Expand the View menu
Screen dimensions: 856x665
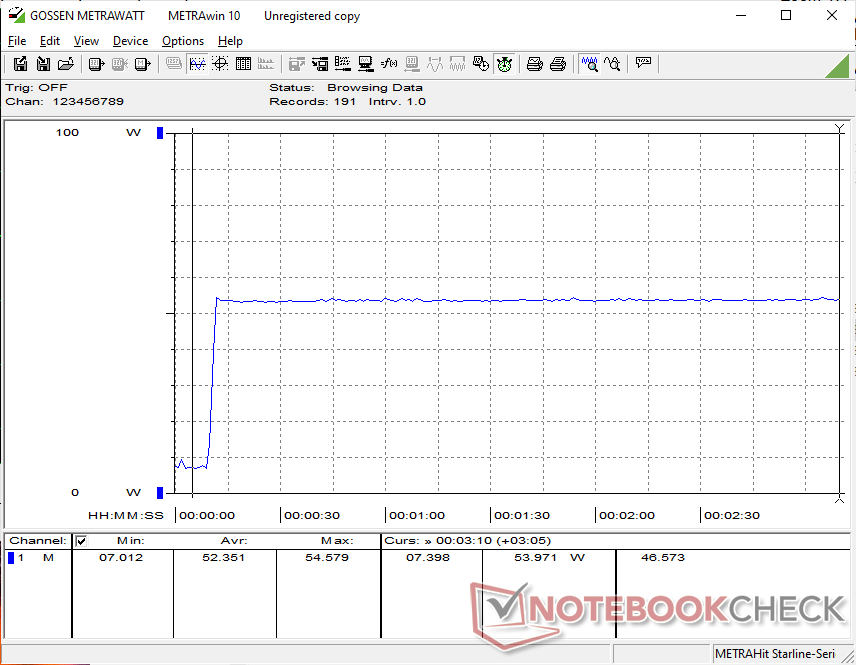click(x=86, y=41)
